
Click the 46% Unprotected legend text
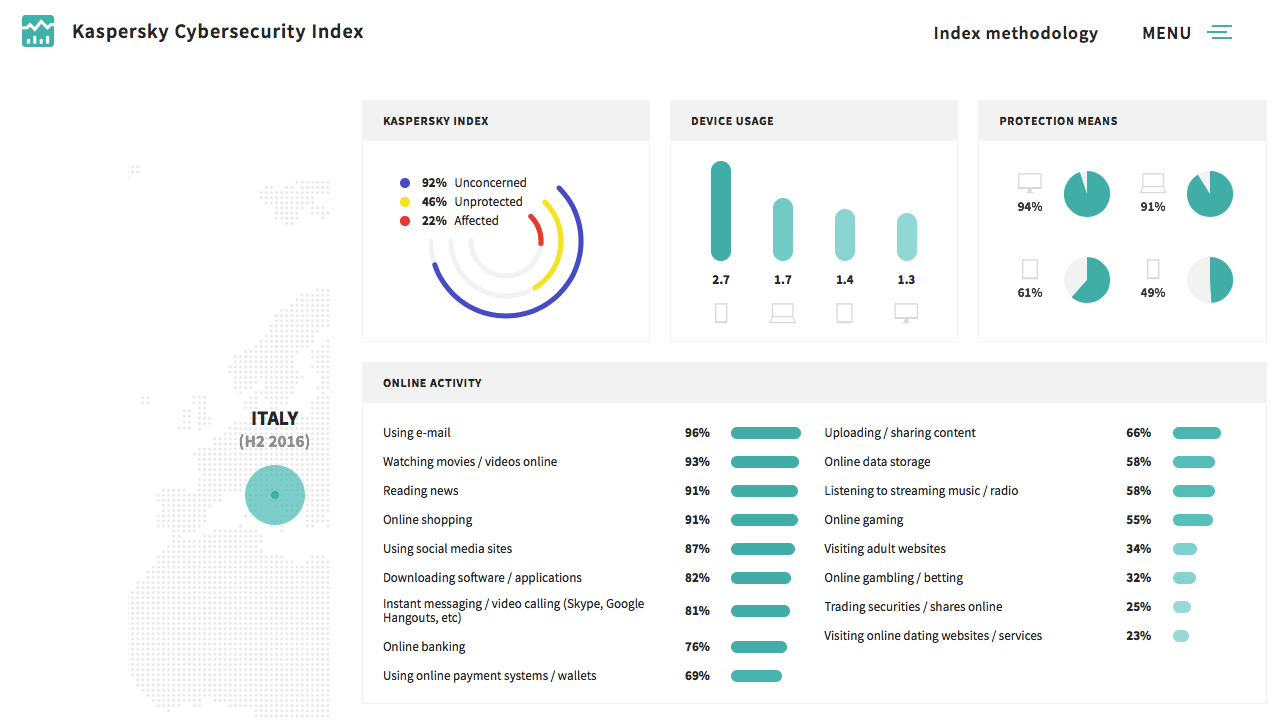[x=472, y=202]
